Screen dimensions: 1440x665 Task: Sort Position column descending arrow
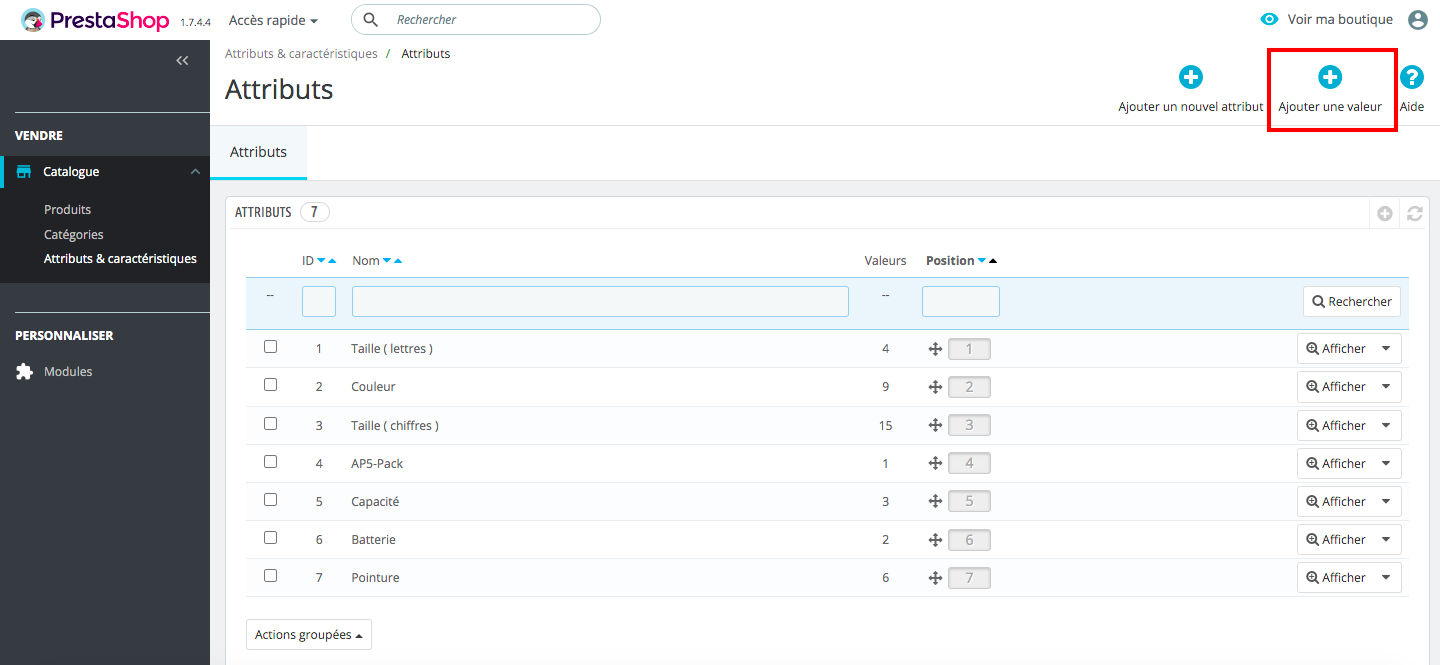coord(982,261)
